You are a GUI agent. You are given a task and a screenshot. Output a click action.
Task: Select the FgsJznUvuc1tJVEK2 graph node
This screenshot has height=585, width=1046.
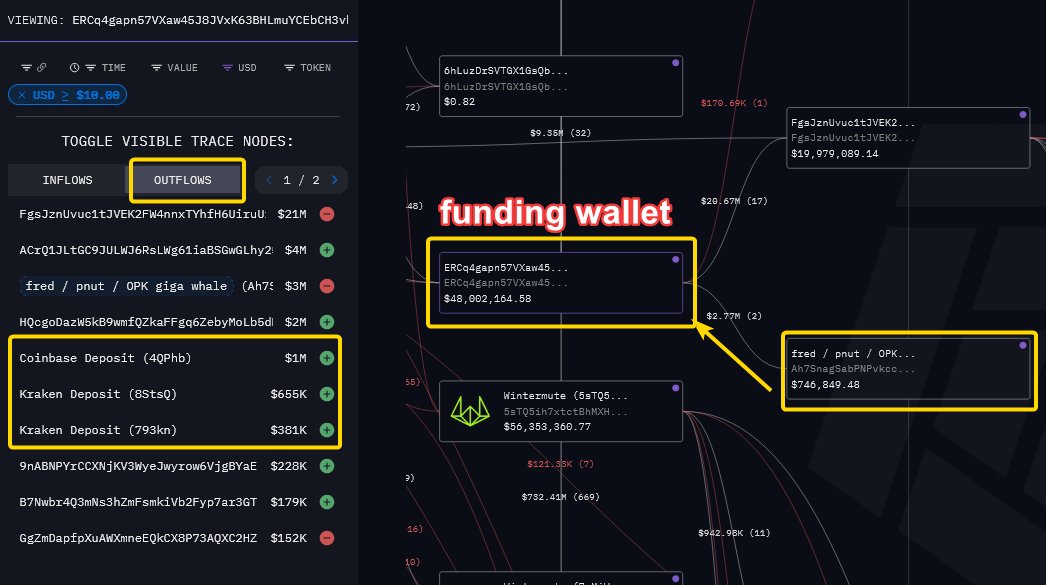pos(908,138)
